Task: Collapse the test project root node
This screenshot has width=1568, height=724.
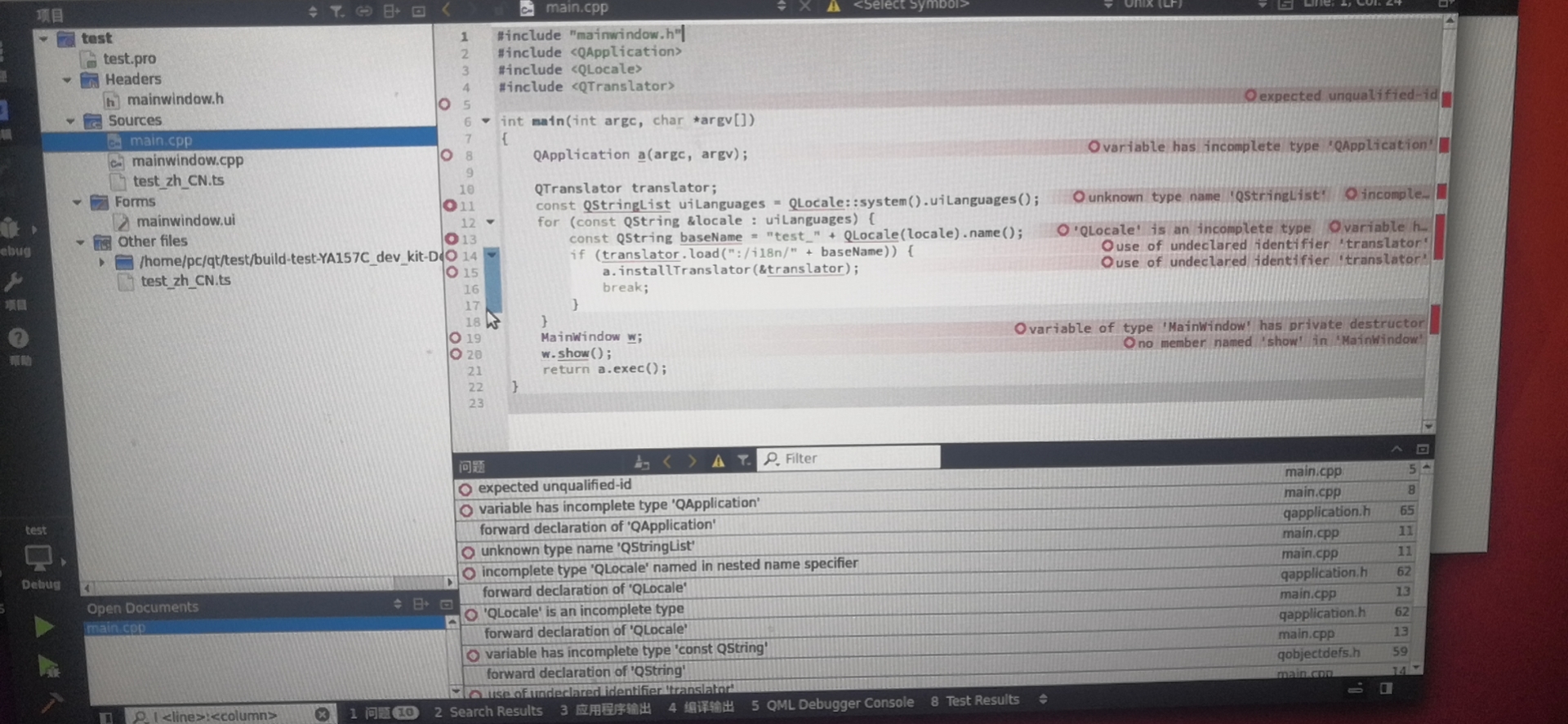Action: tap(43, 38)
